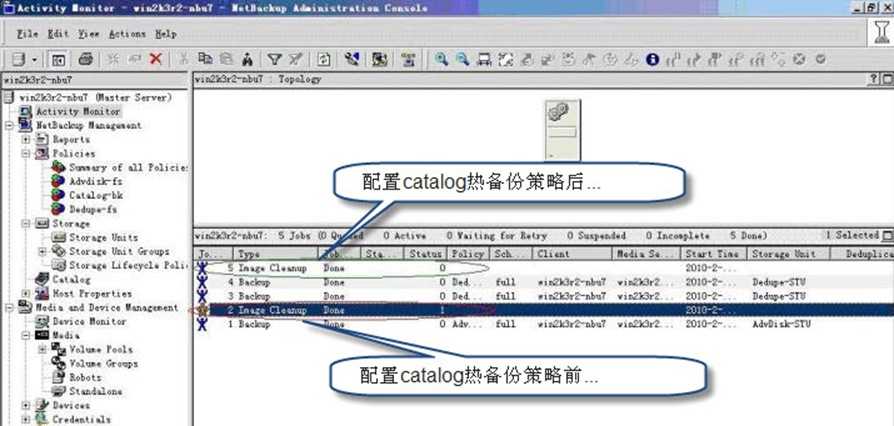This screenshot has height=426, width=894.
Task: Maximize jobs pane using corner box icon
Action: point(887,236)
